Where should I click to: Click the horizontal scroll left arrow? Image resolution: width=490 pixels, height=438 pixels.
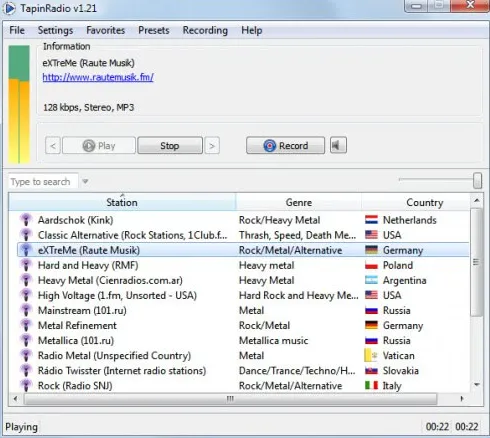point(15,399)
